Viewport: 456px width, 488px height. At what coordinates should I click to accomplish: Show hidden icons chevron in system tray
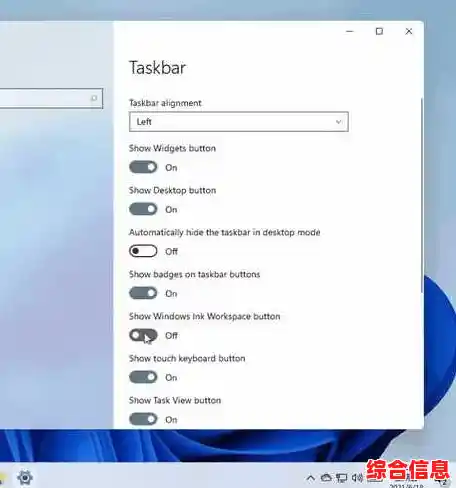[x=310, y=478]
